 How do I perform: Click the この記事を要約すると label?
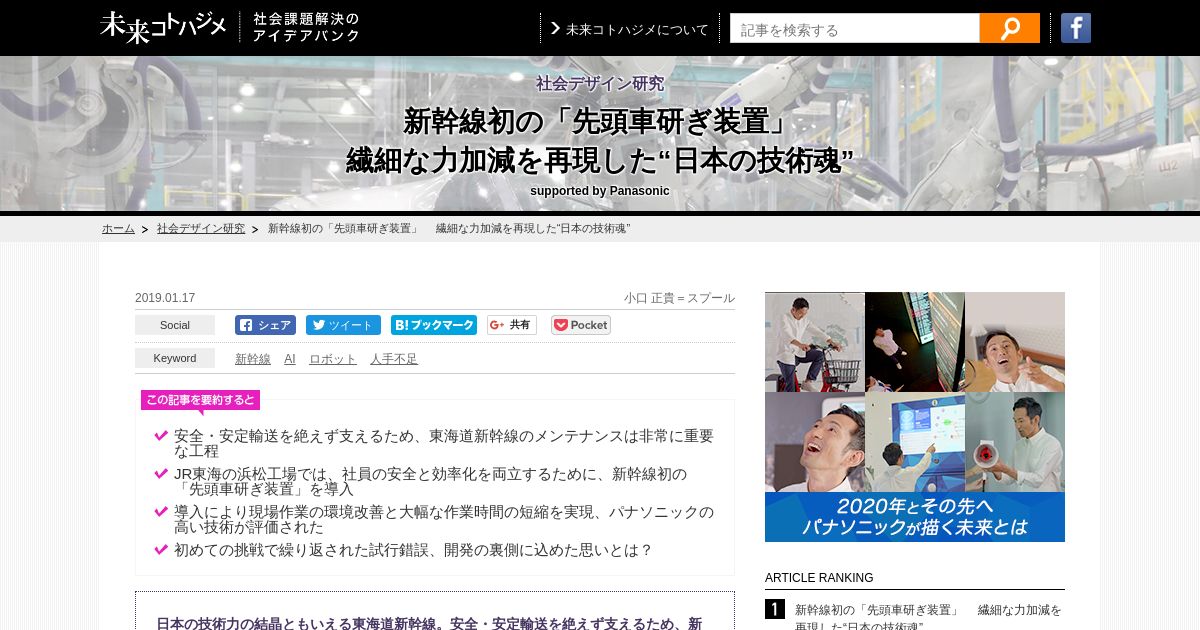[201, 400]
